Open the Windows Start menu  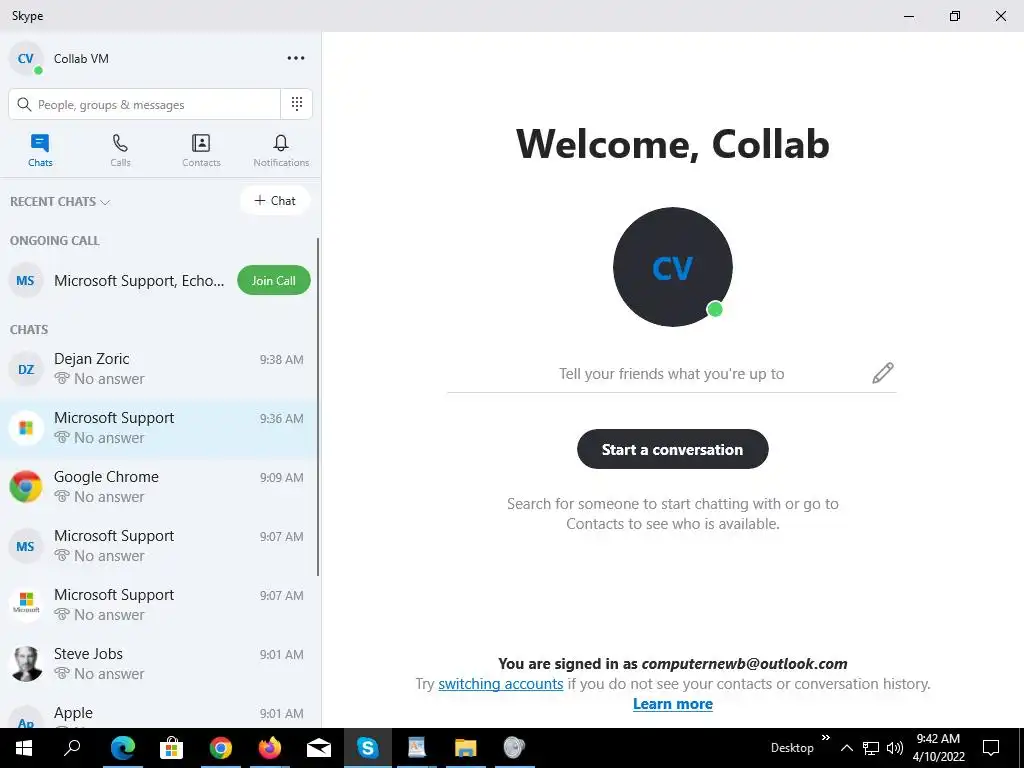(x=24, y=748)
